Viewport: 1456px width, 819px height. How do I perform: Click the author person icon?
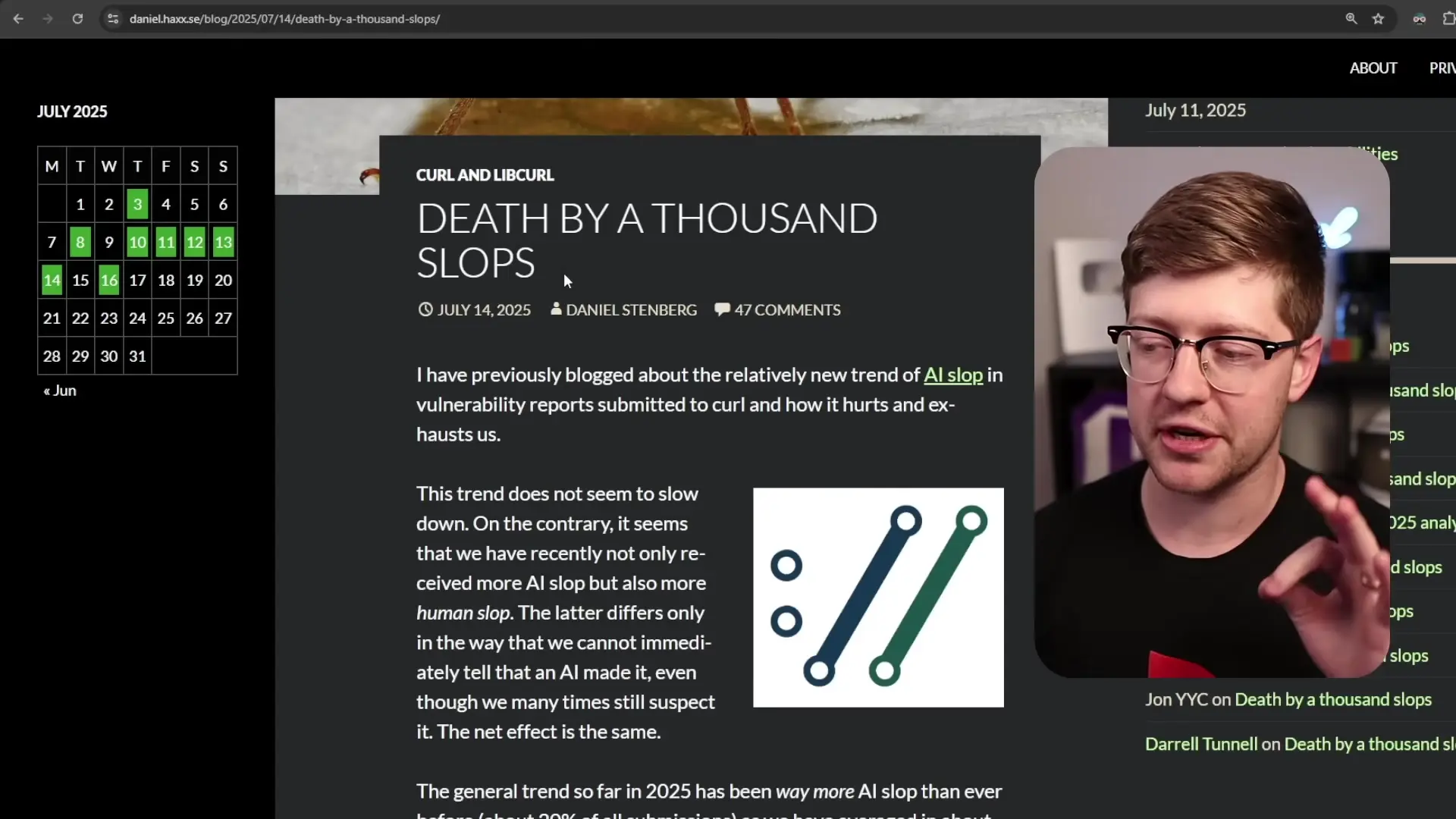point(556,309)
